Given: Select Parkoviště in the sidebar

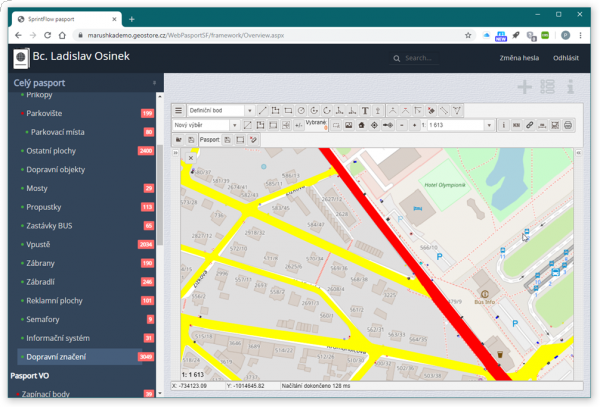Looking at the screenshot, I should coord(44,113).
